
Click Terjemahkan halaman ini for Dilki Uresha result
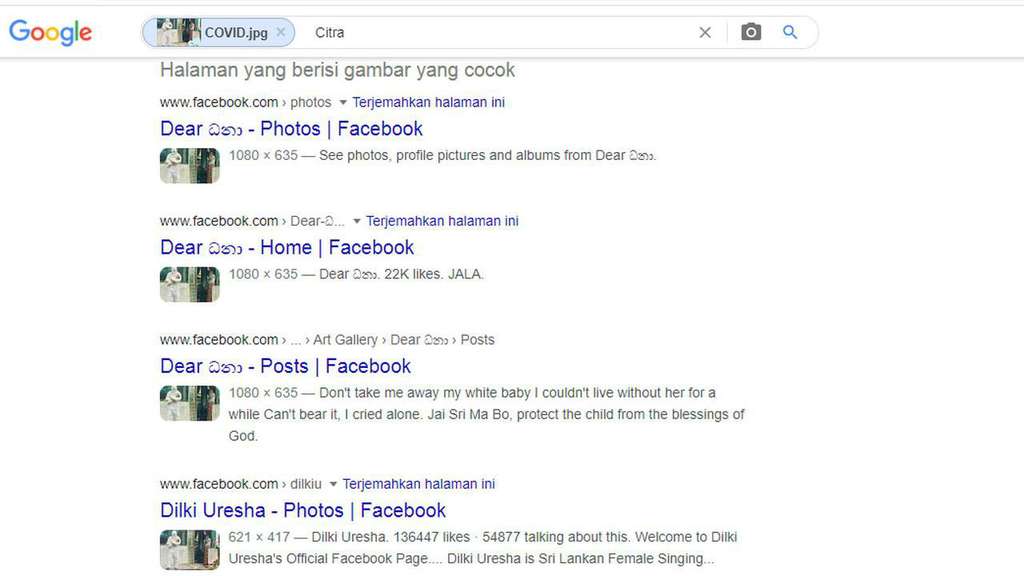coord(419,485)
